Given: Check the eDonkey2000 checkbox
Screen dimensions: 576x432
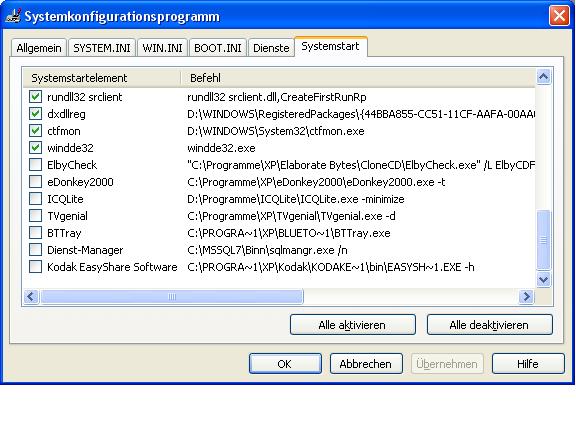Looking at the screenshot, I should coord(35,181).
